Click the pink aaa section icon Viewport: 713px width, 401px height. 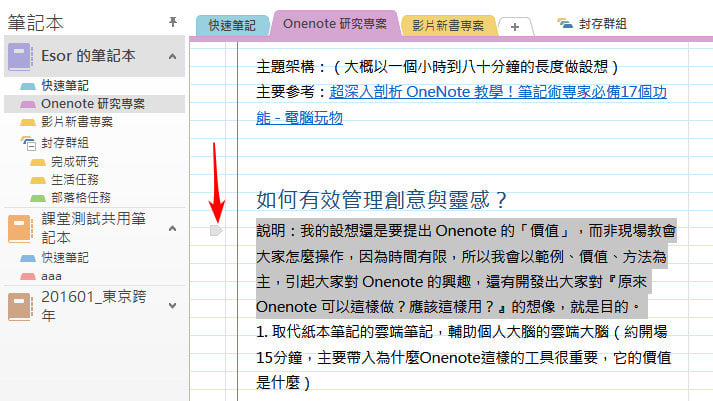click(x=28, y=276)
